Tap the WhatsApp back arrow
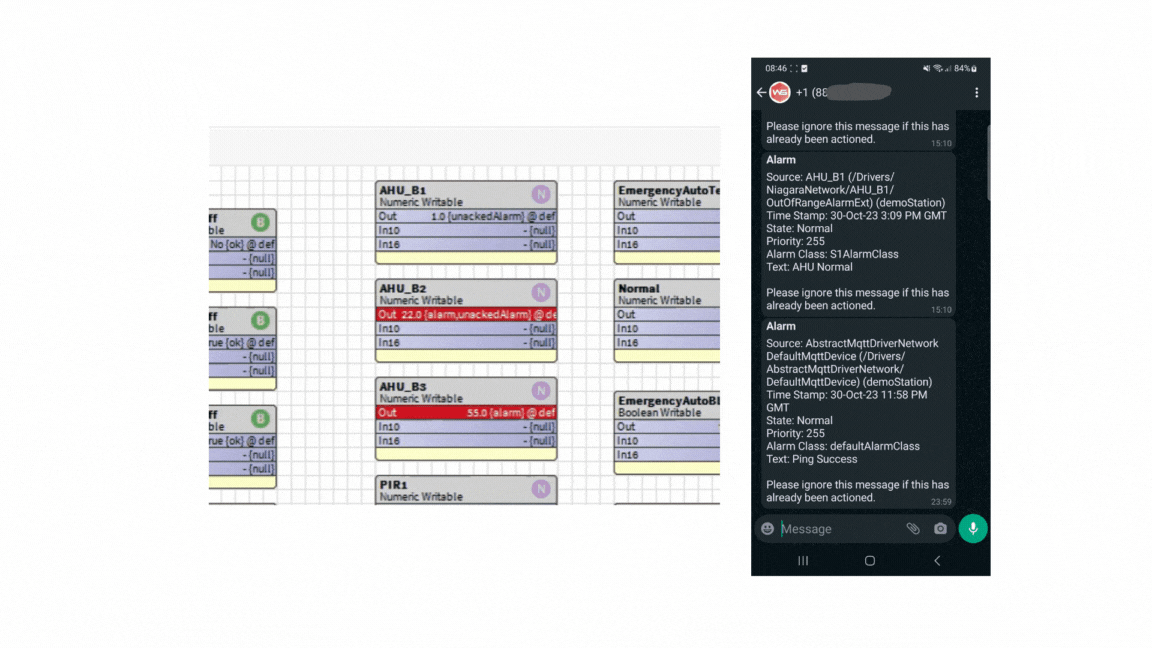1152x648 pixels. click(x=762, y=93)
